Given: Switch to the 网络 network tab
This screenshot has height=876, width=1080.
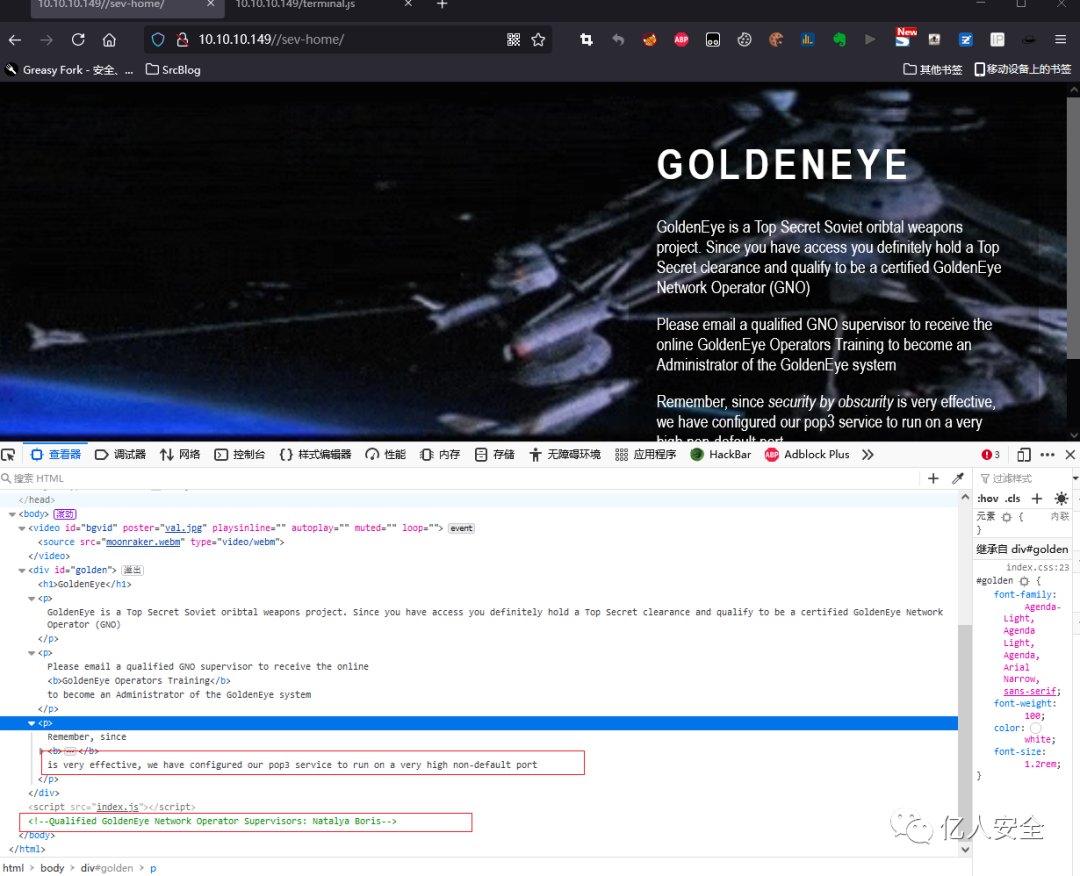Looking at the screenshot, I should (180, 455).
